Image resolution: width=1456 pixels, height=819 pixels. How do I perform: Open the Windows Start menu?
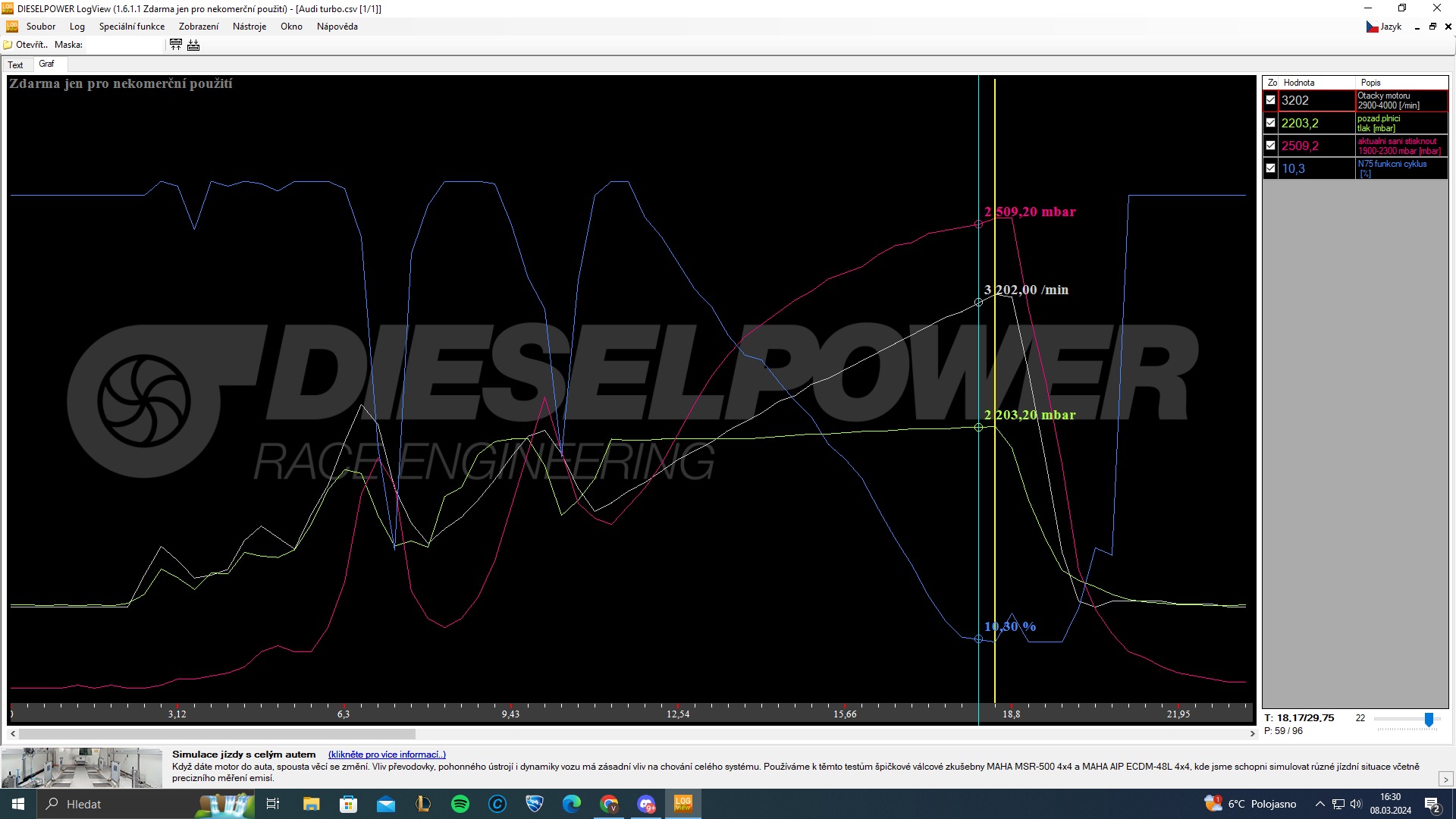coord(18,804)
